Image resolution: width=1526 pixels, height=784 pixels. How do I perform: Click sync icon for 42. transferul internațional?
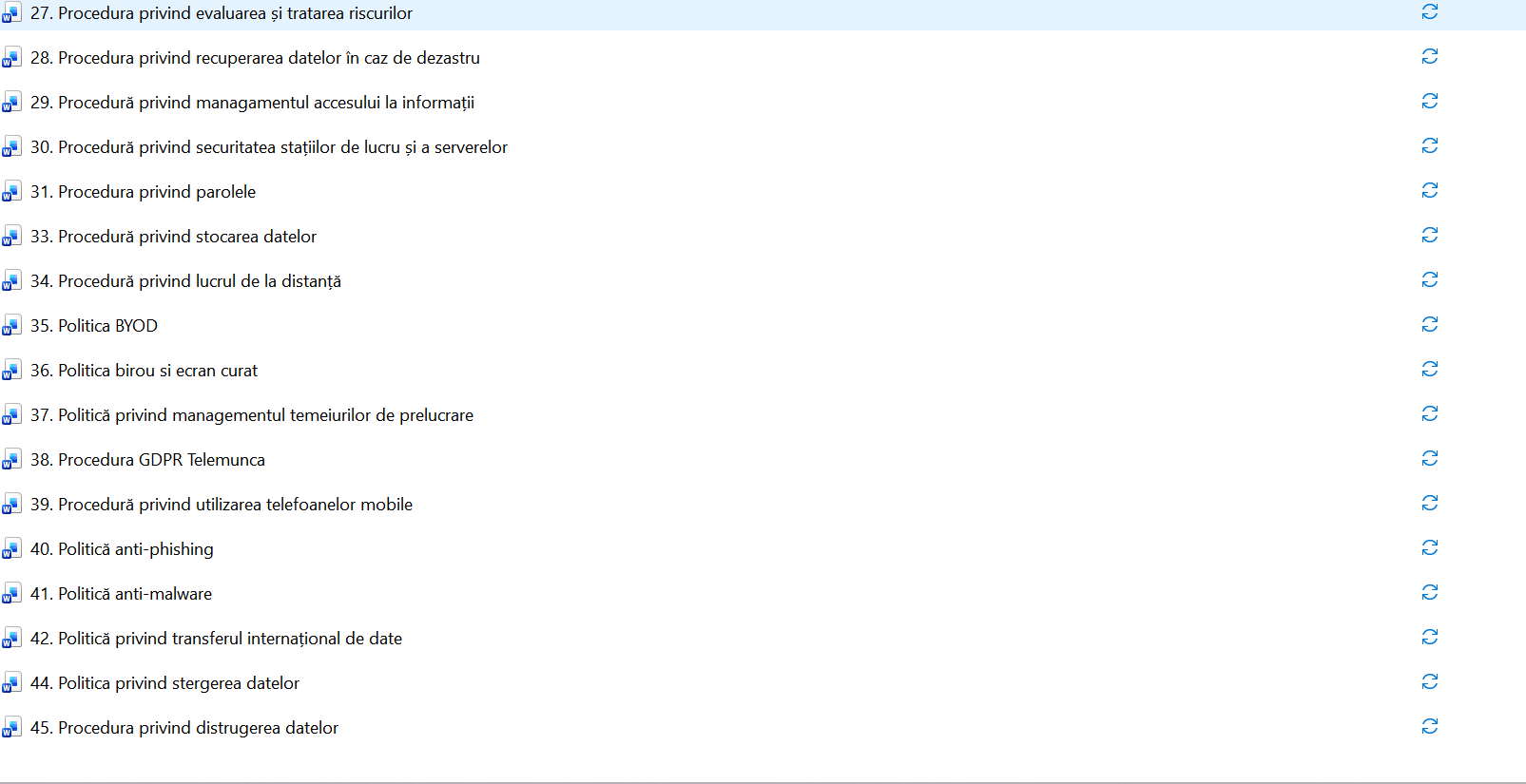pyautogui.click(x=1429, y=637)
